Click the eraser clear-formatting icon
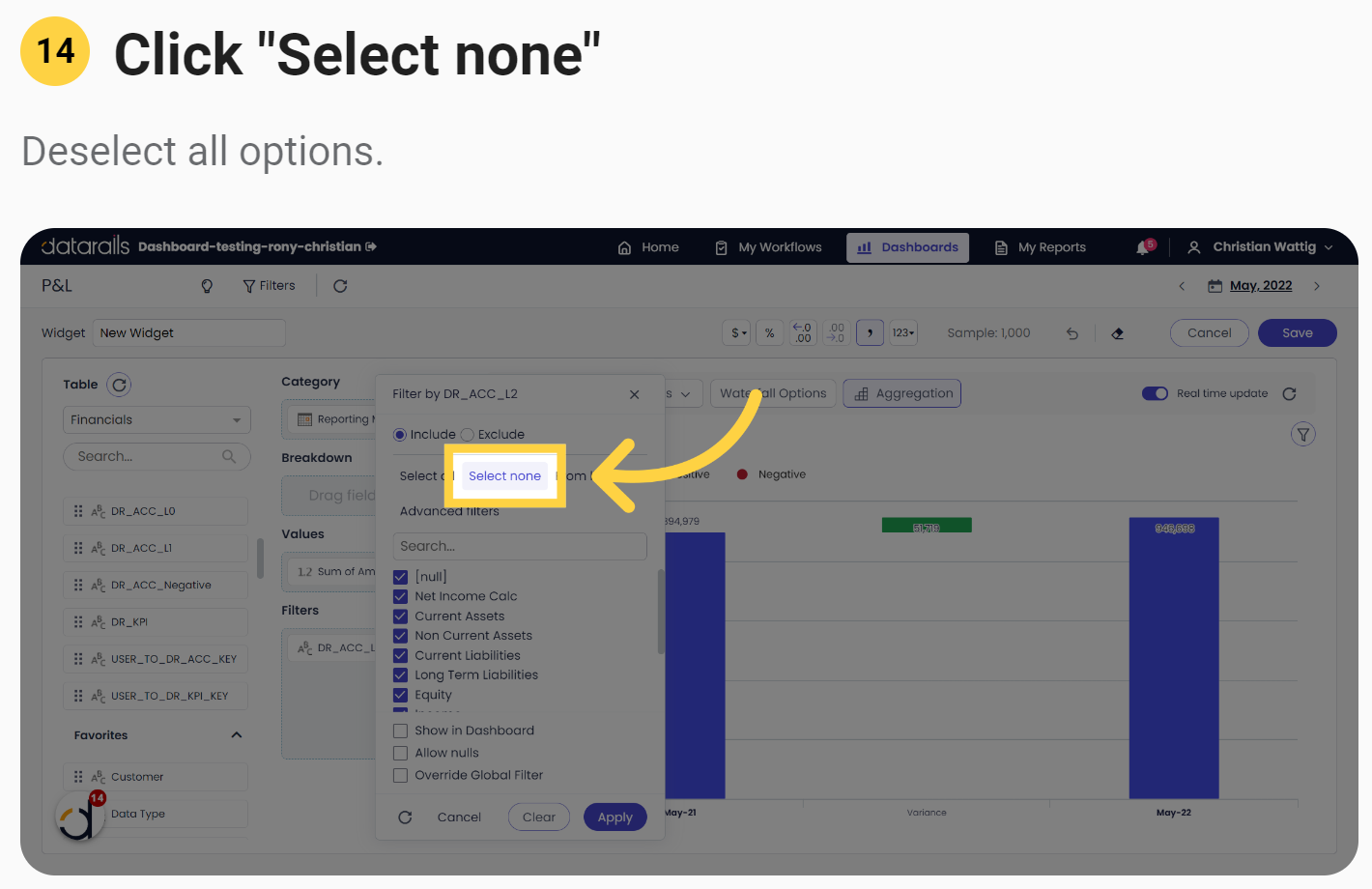1372x889 pixels. click(1118, 333)
